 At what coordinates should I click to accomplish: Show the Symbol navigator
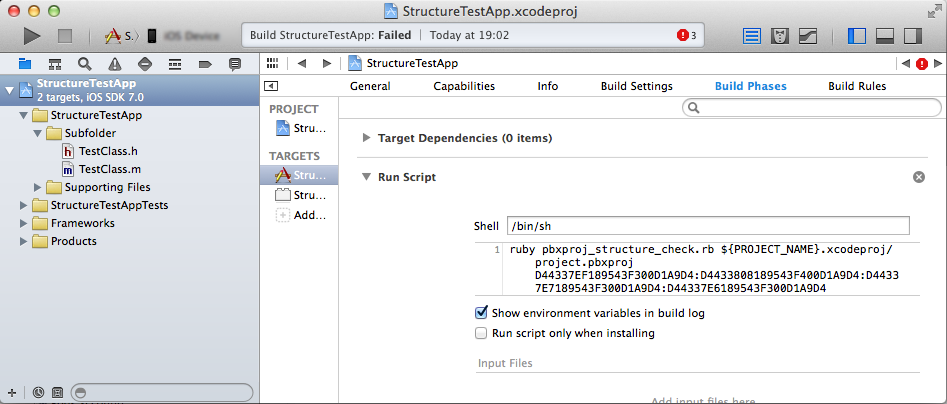pyautogui.click(x=55, y=63)
